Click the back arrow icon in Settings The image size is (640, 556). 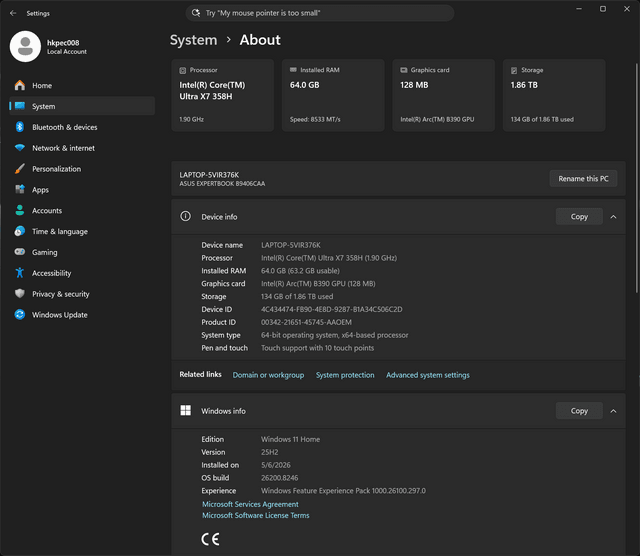click(13, 13)
